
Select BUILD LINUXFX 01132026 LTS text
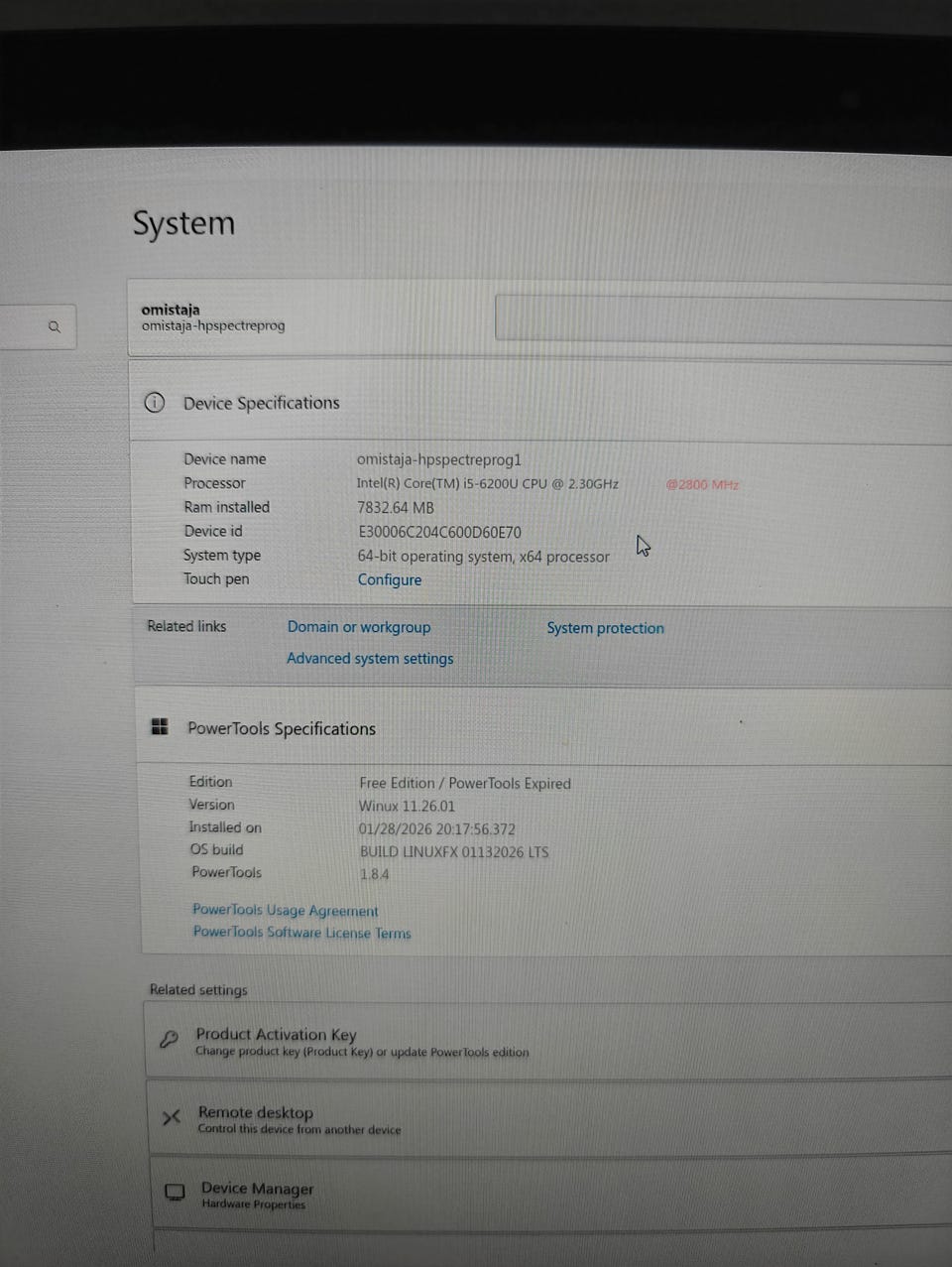point(454,851)
